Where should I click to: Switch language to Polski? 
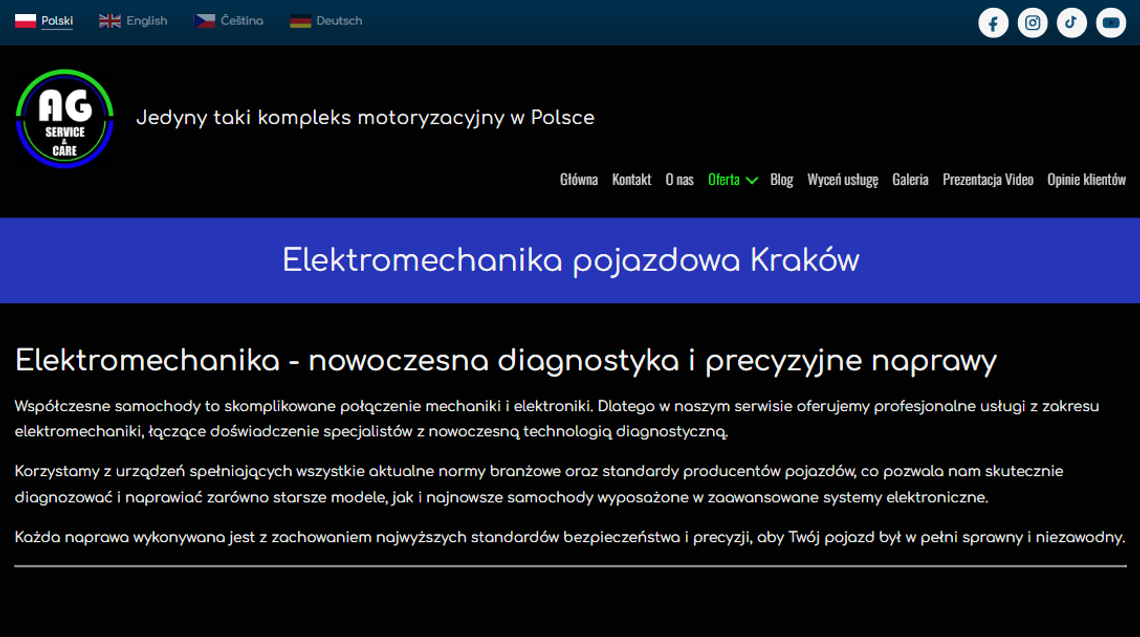57,21
